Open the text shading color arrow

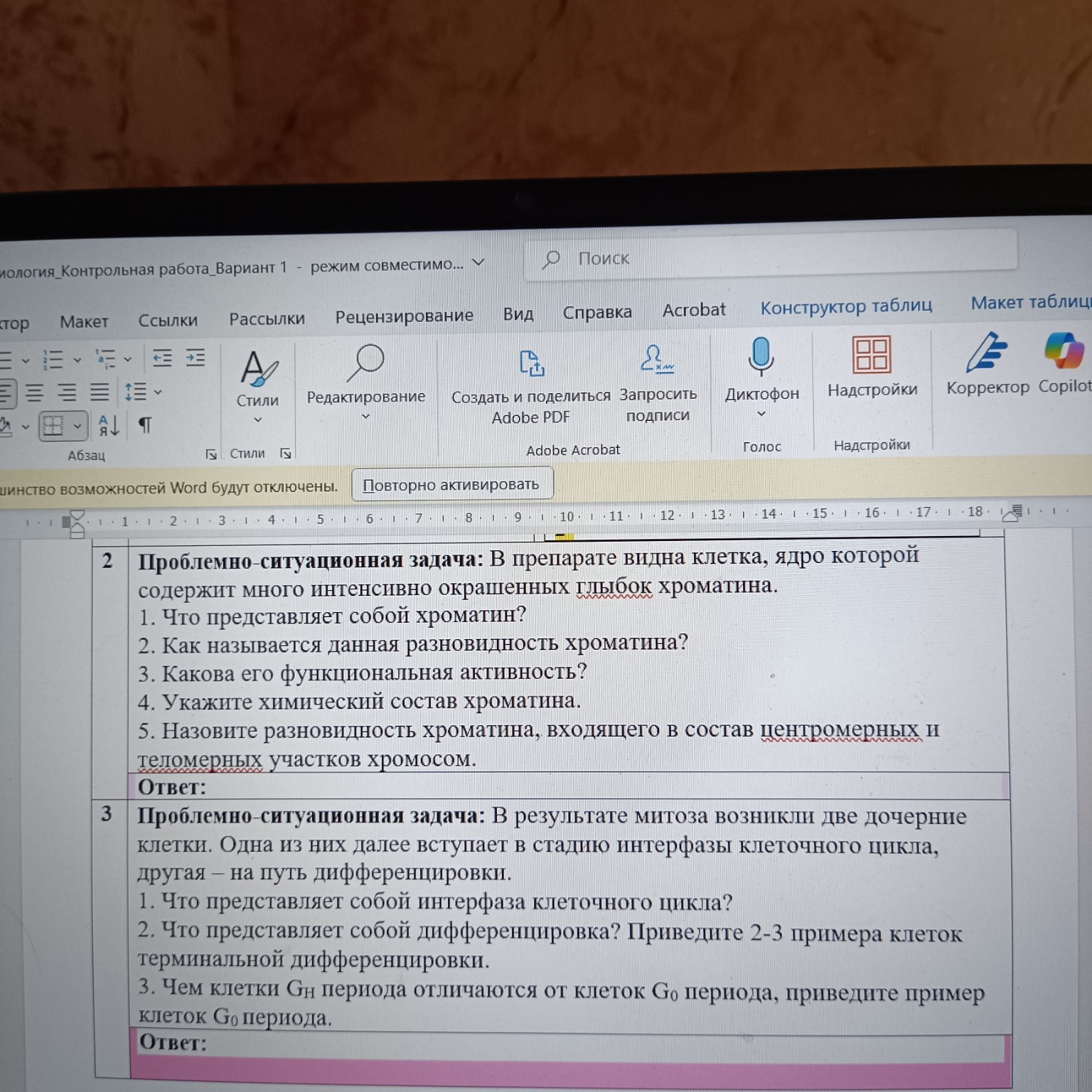pos(26,427)
